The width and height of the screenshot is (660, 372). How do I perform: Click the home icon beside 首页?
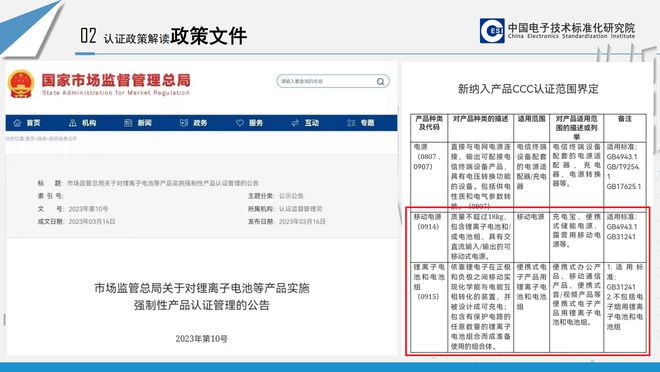pos(17,123)
